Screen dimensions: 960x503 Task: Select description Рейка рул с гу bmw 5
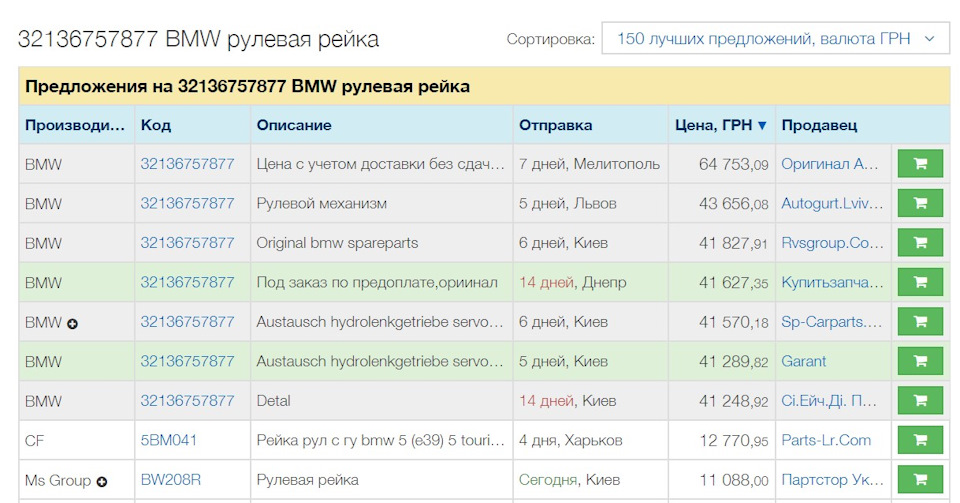pyautogui.click(x=380, y=440)
